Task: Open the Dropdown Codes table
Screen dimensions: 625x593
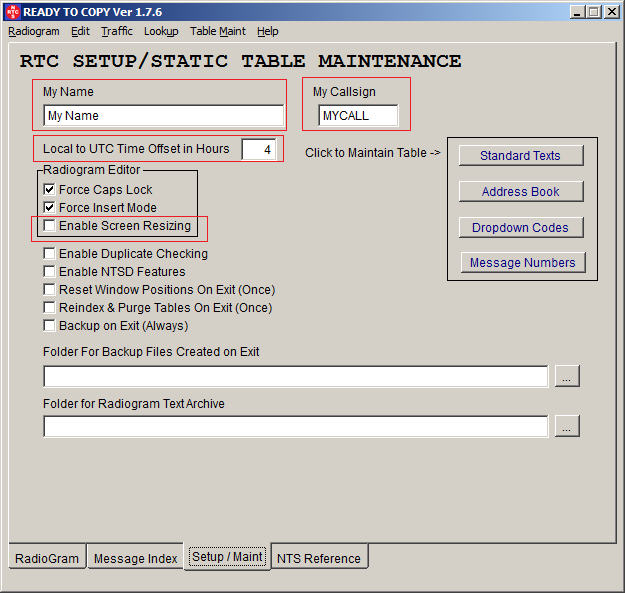Action: coord(521,228)
